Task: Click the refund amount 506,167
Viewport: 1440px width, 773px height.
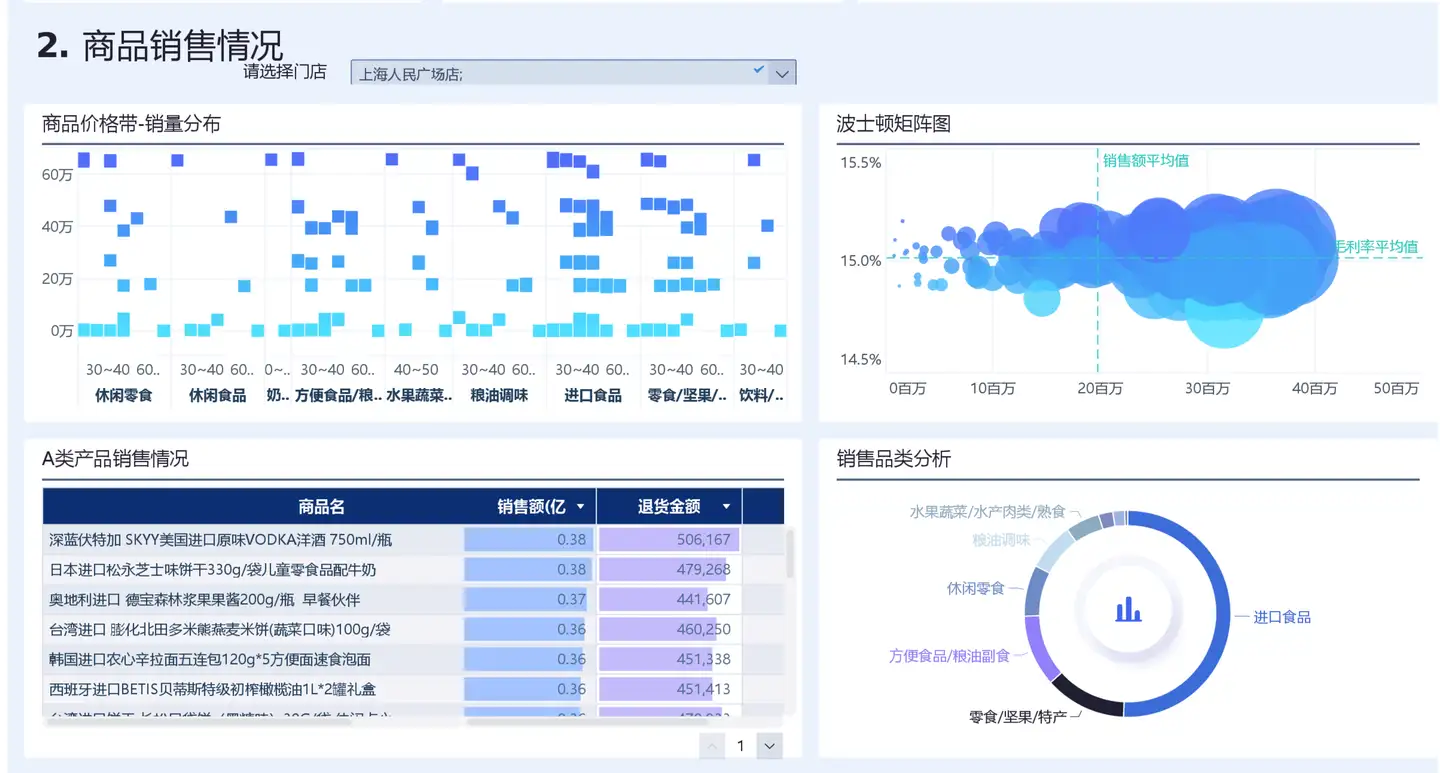Action: 704,539
